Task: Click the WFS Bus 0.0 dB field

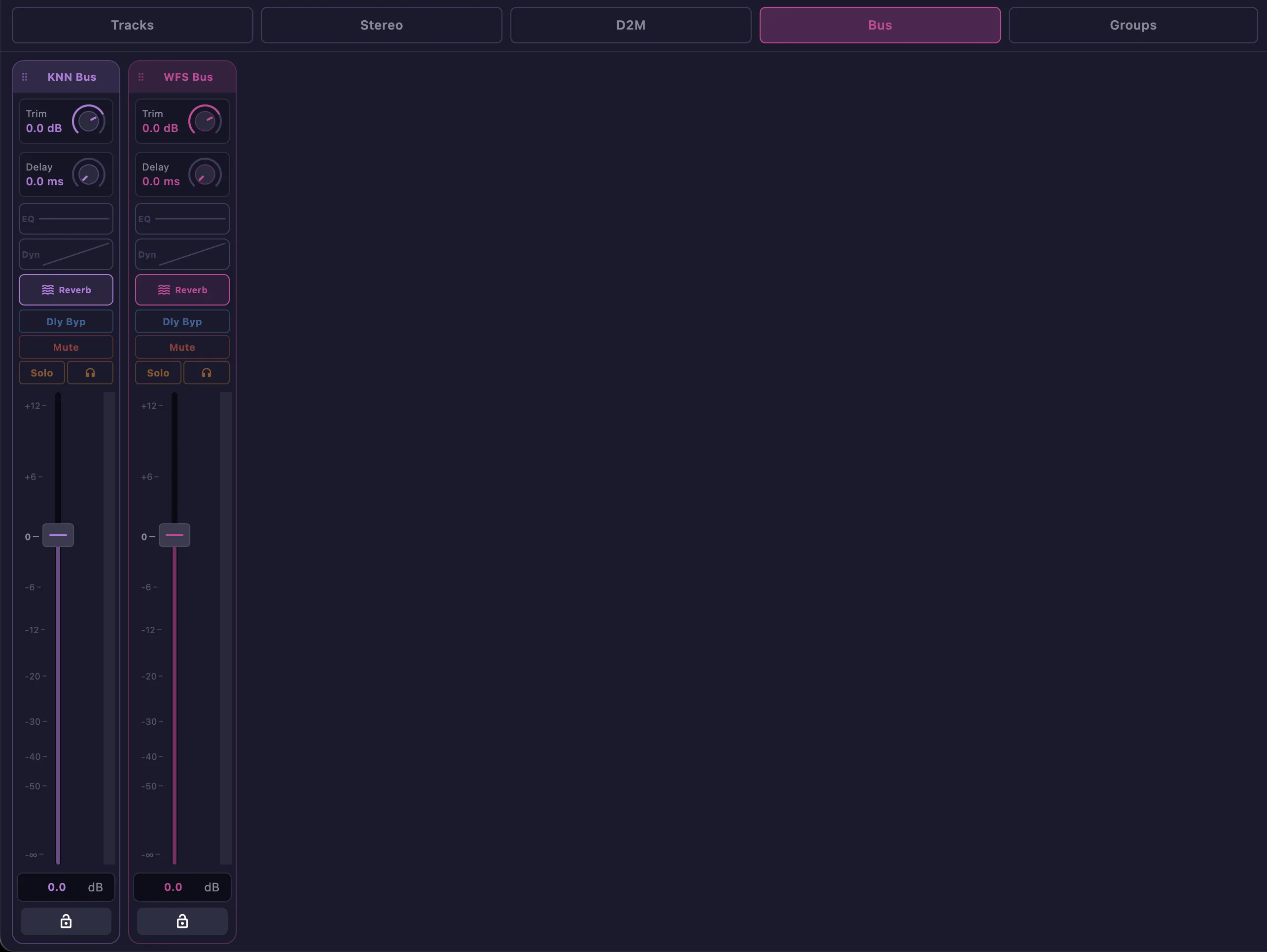Action: point(182,887)
